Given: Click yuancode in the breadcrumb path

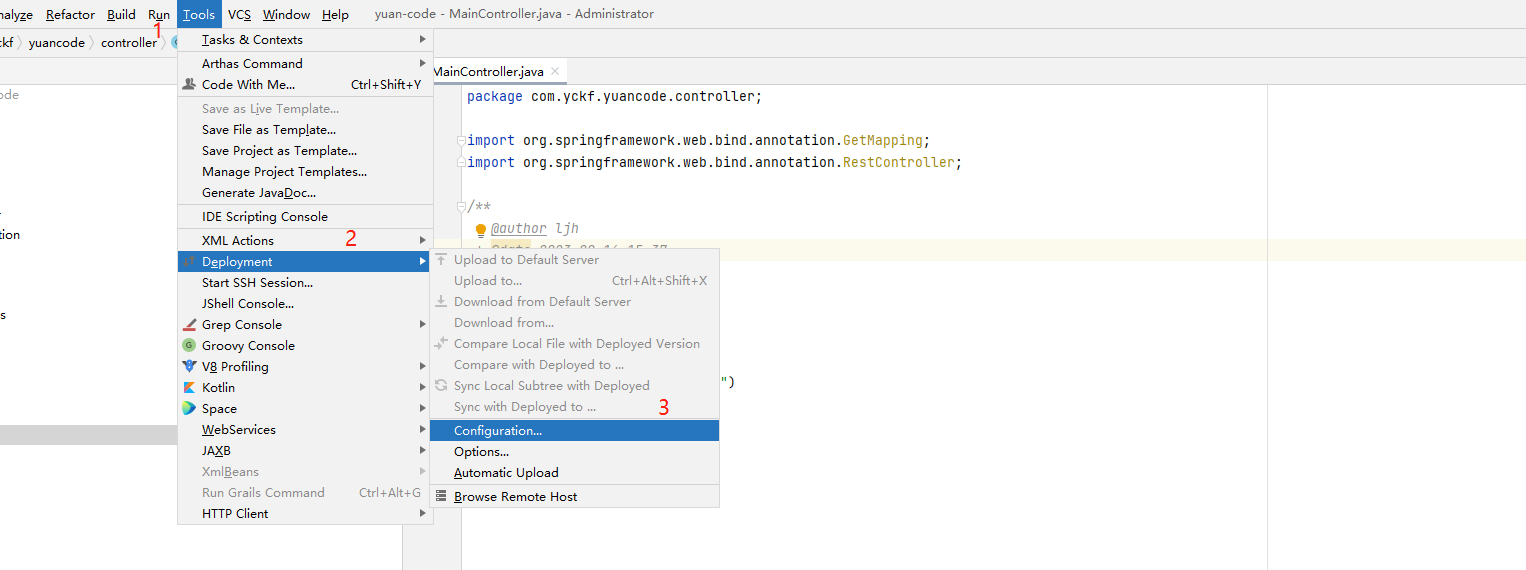Looking at the screenshot, I should [56, 43].
